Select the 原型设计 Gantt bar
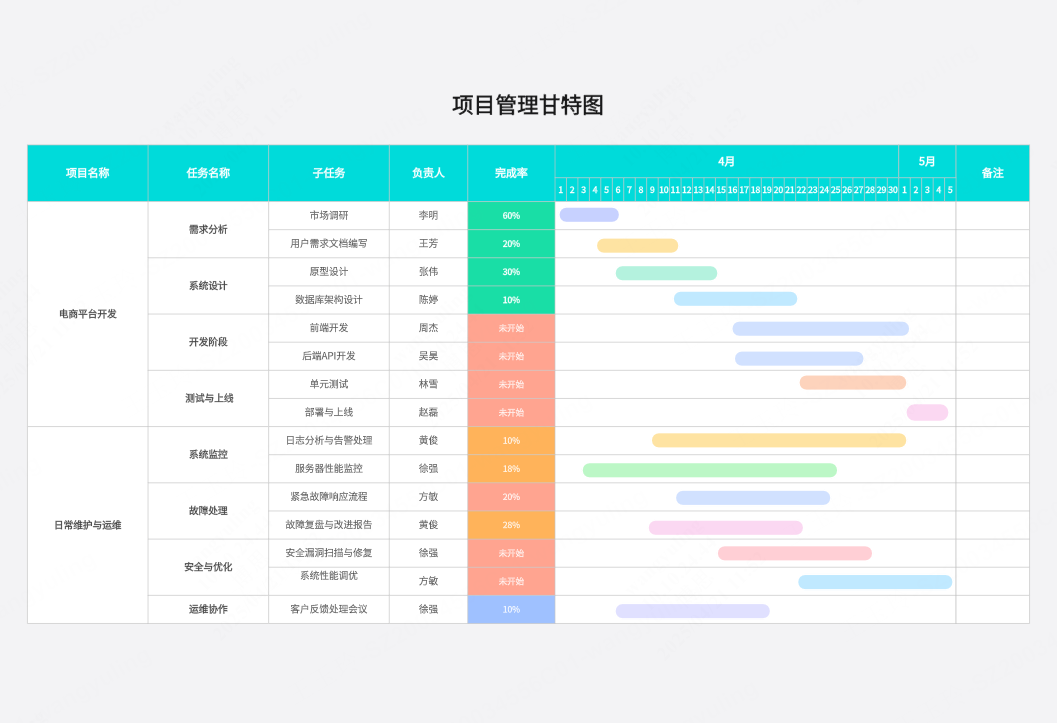The height and width of the screenshot is (723, 1057). tap(666, 273)
